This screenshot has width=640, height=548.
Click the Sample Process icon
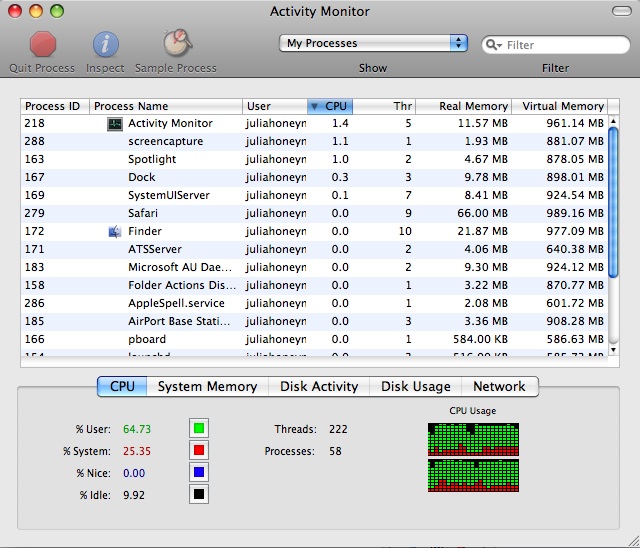(x=177, y=43)
